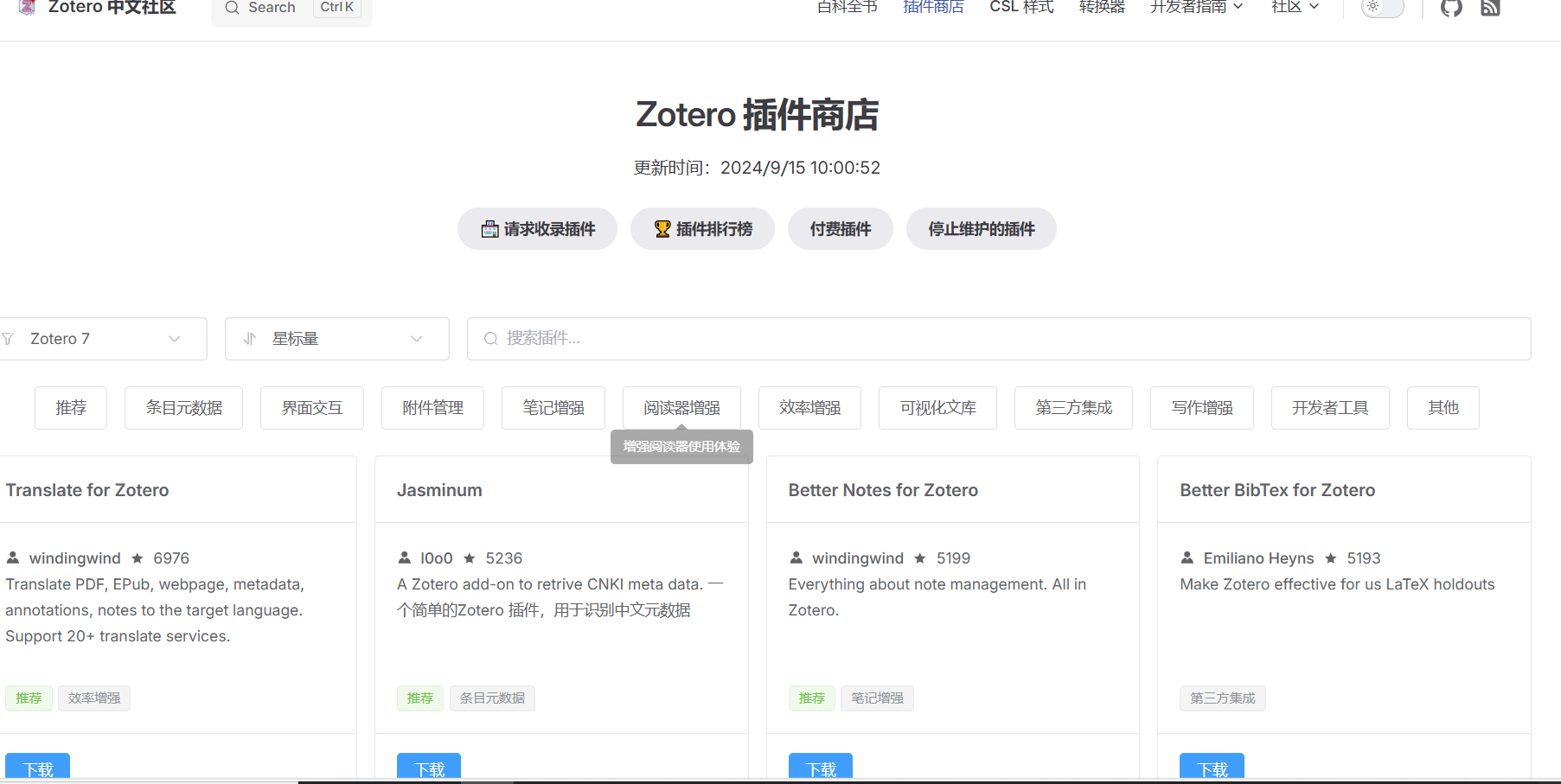Open the GitHub repository icon
The width and height of the screenshot is (1561, 784).
(1451, 8)
